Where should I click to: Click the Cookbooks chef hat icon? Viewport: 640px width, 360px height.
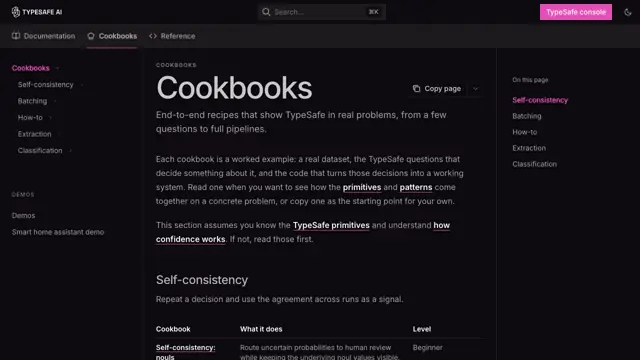click(91, 36)
